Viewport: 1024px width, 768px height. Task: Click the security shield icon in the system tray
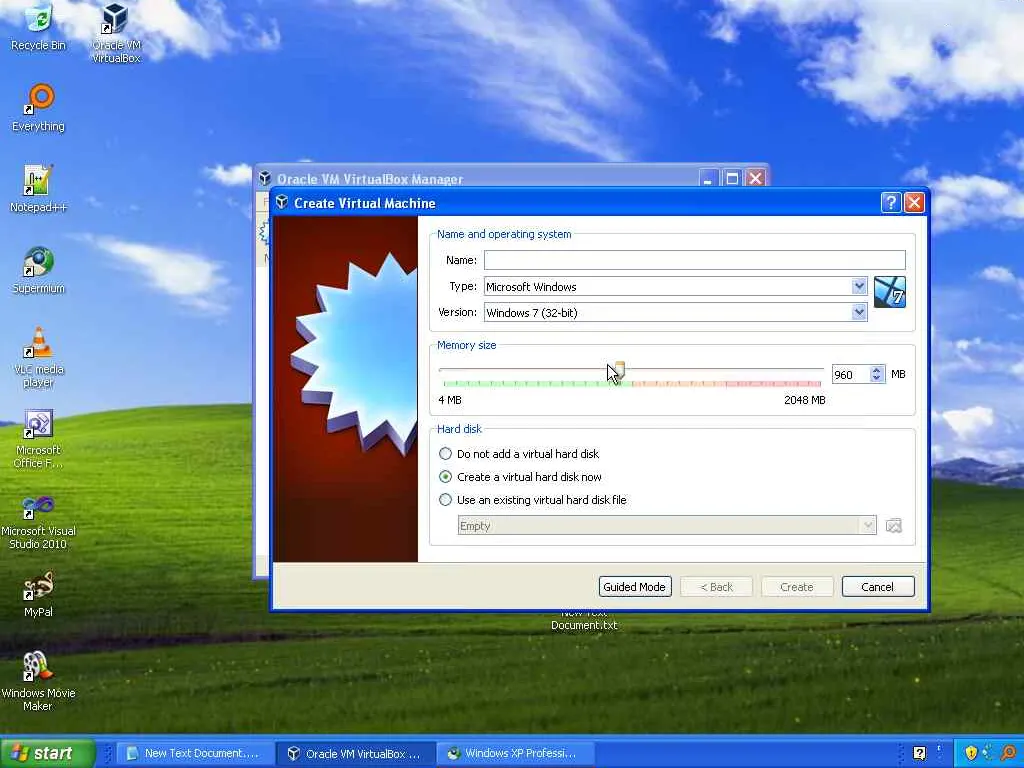[x=971, y=753]
